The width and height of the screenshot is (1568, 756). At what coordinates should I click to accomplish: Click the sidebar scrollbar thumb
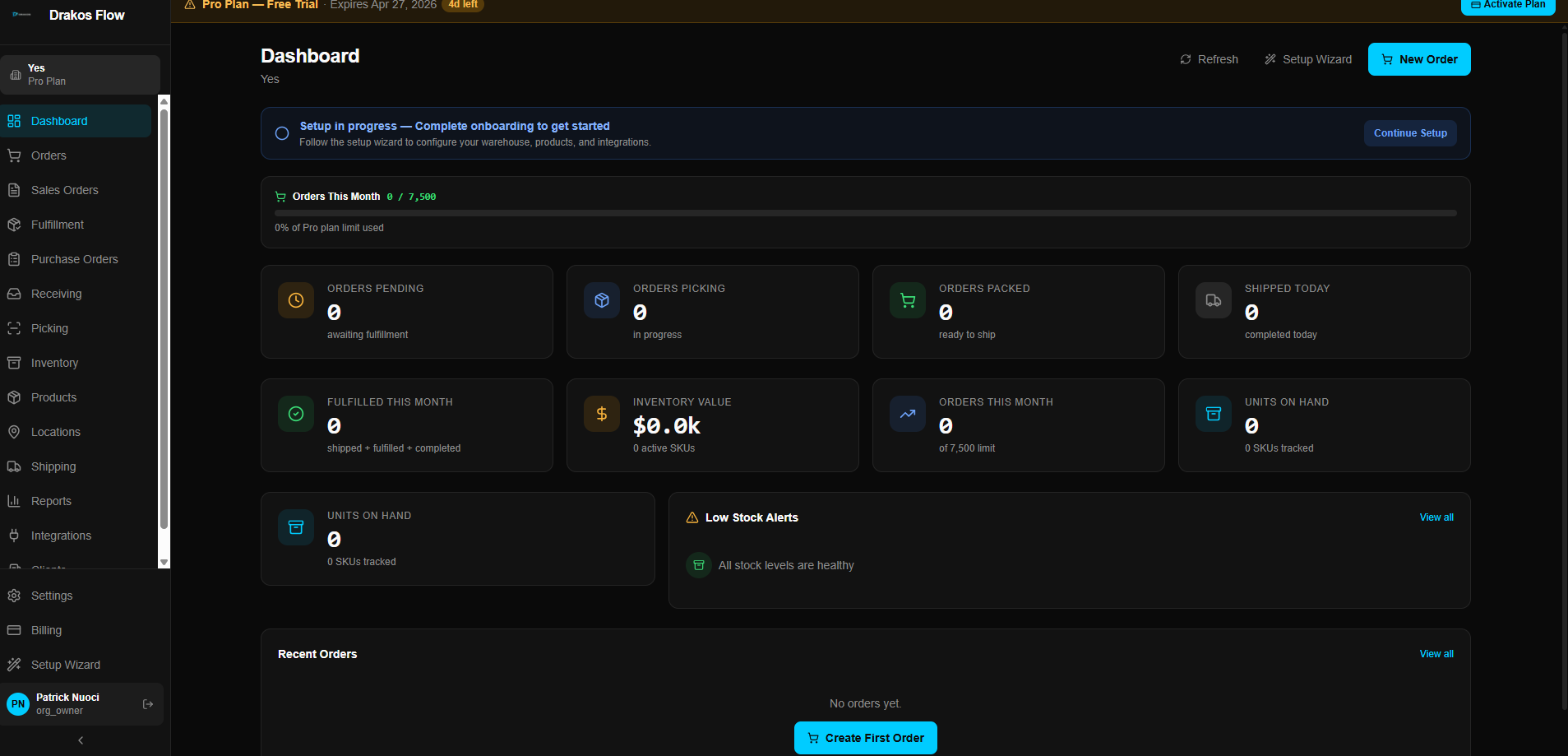(x=164, y=318)
